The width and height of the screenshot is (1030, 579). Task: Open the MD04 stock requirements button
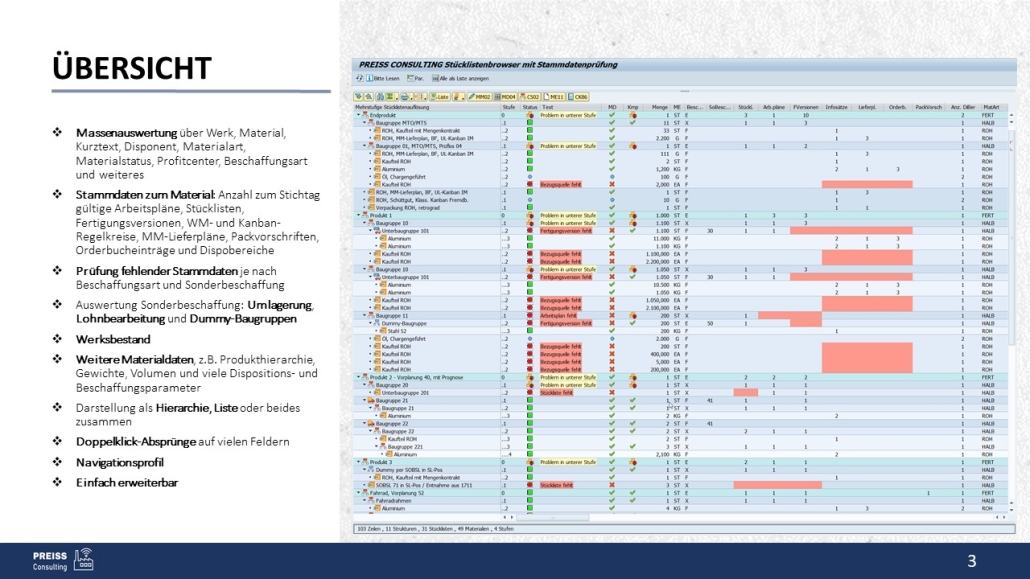[505, 97]
